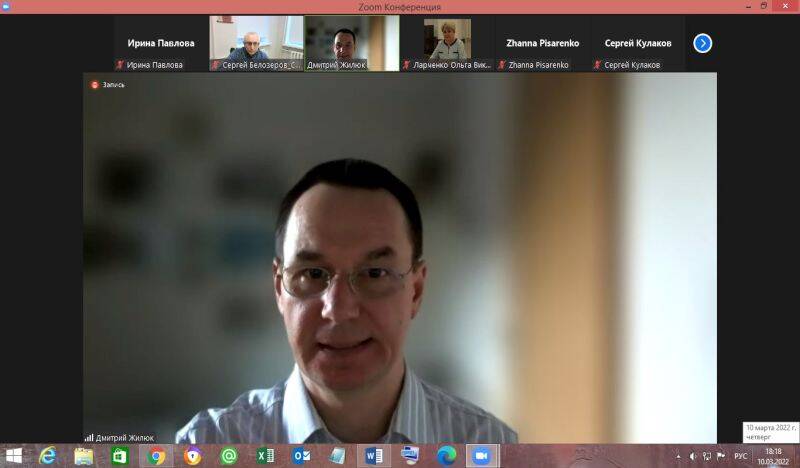This screenshot has width=800, height=468.
Task: Switch to Word in the taskbar
Action: (374, 456)
